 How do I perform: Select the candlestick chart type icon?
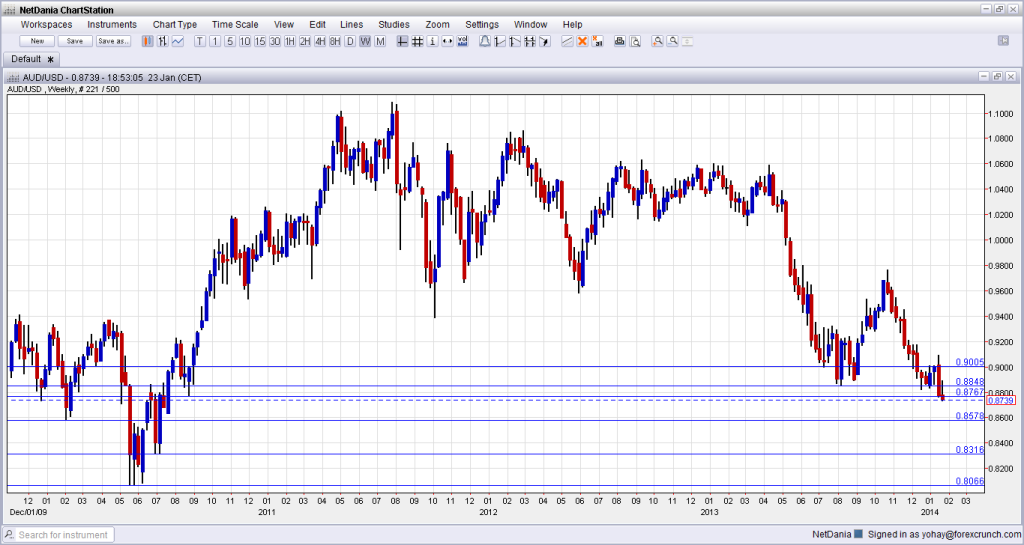pos(147,41)
